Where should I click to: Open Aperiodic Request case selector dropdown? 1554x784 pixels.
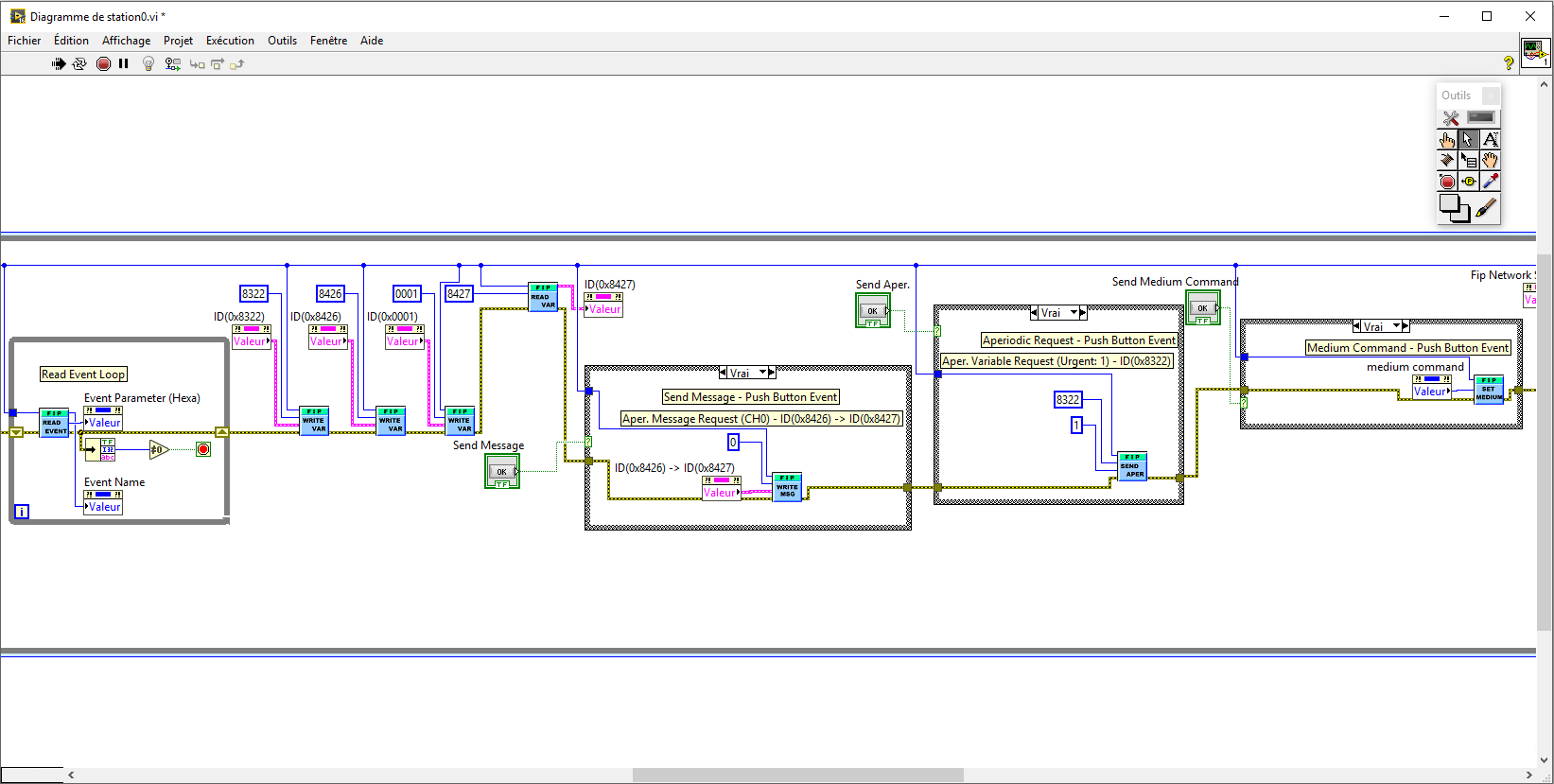[x=1074, y=313]
